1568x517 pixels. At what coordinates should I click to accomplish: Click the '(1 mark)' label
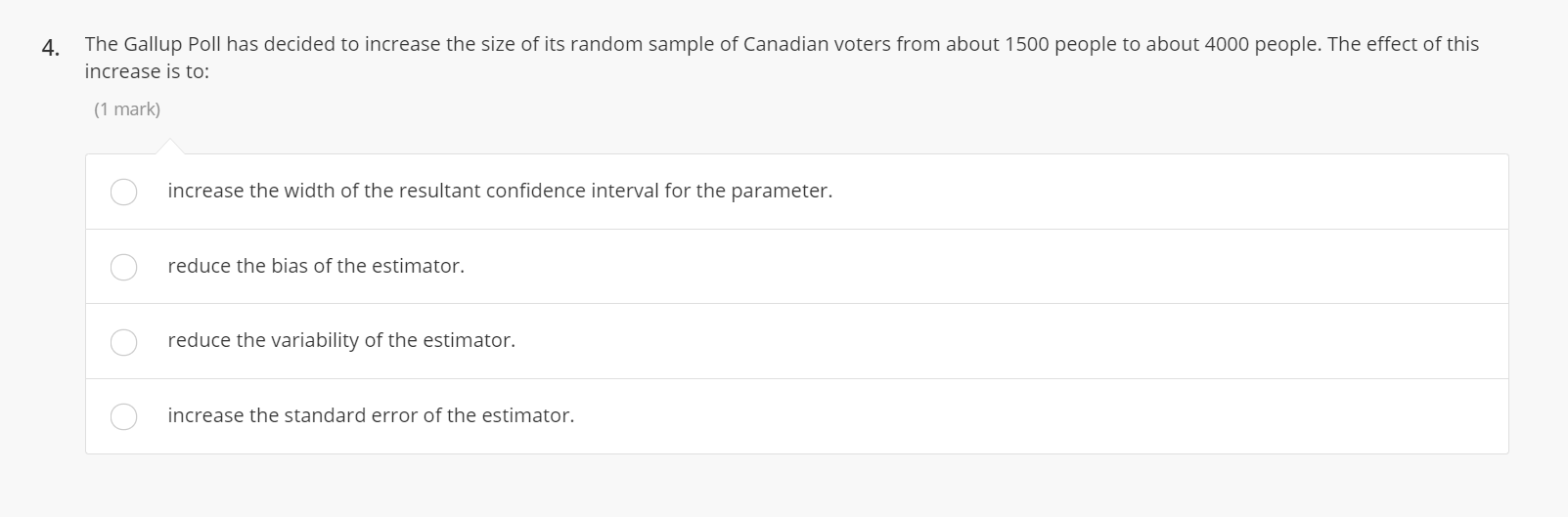[x=127, y=109]
